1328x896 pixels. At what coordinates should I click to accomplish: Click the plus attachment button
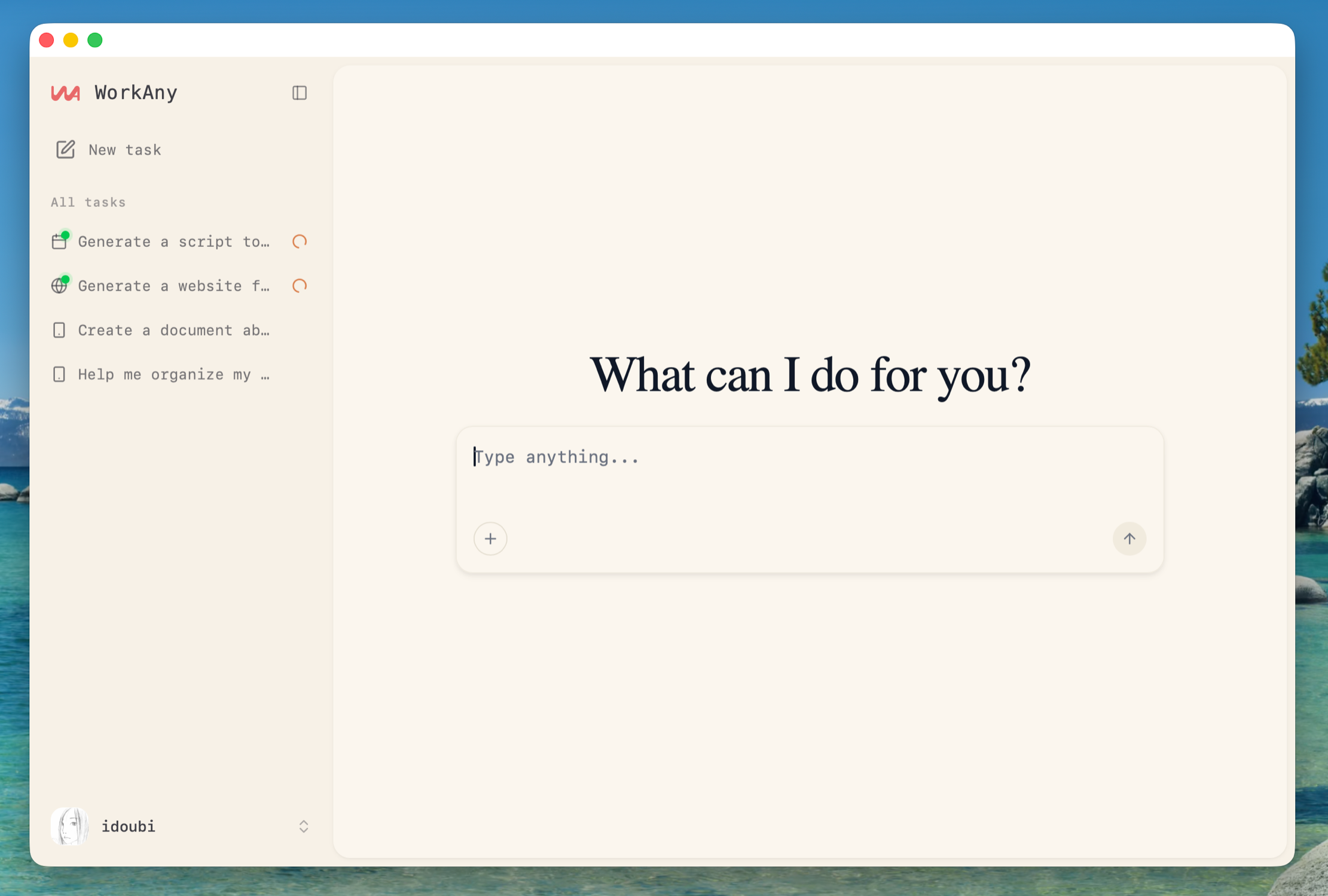pyautogui.click(x=490, y=539)
